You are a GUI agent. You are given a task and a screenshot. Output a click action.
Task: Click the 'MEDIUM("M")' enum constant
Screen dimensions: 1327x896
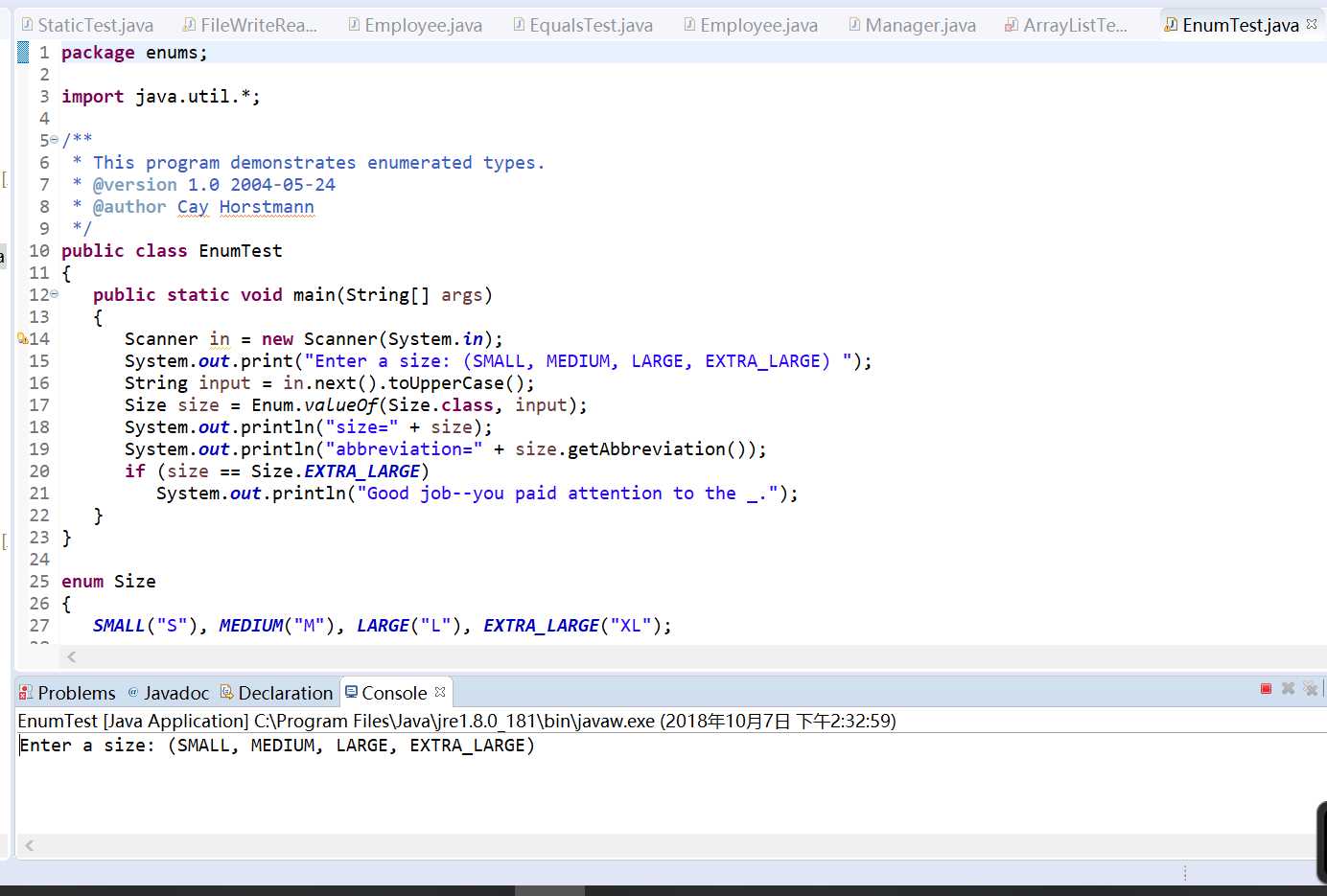277,626
